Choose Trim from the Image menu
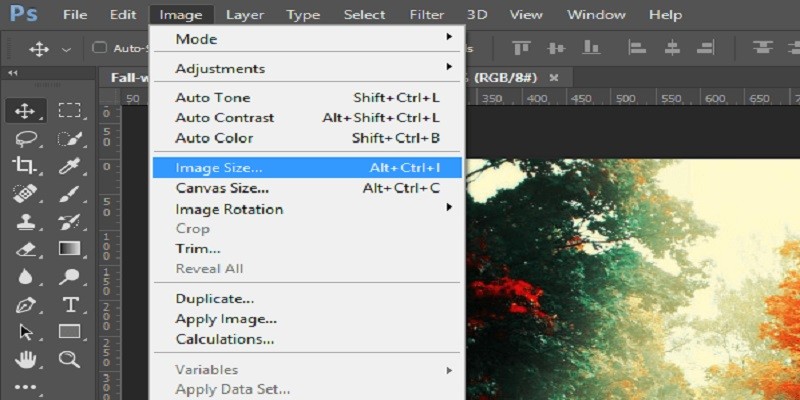Viewport: 800px width, 400px height. tap(307, 249)
